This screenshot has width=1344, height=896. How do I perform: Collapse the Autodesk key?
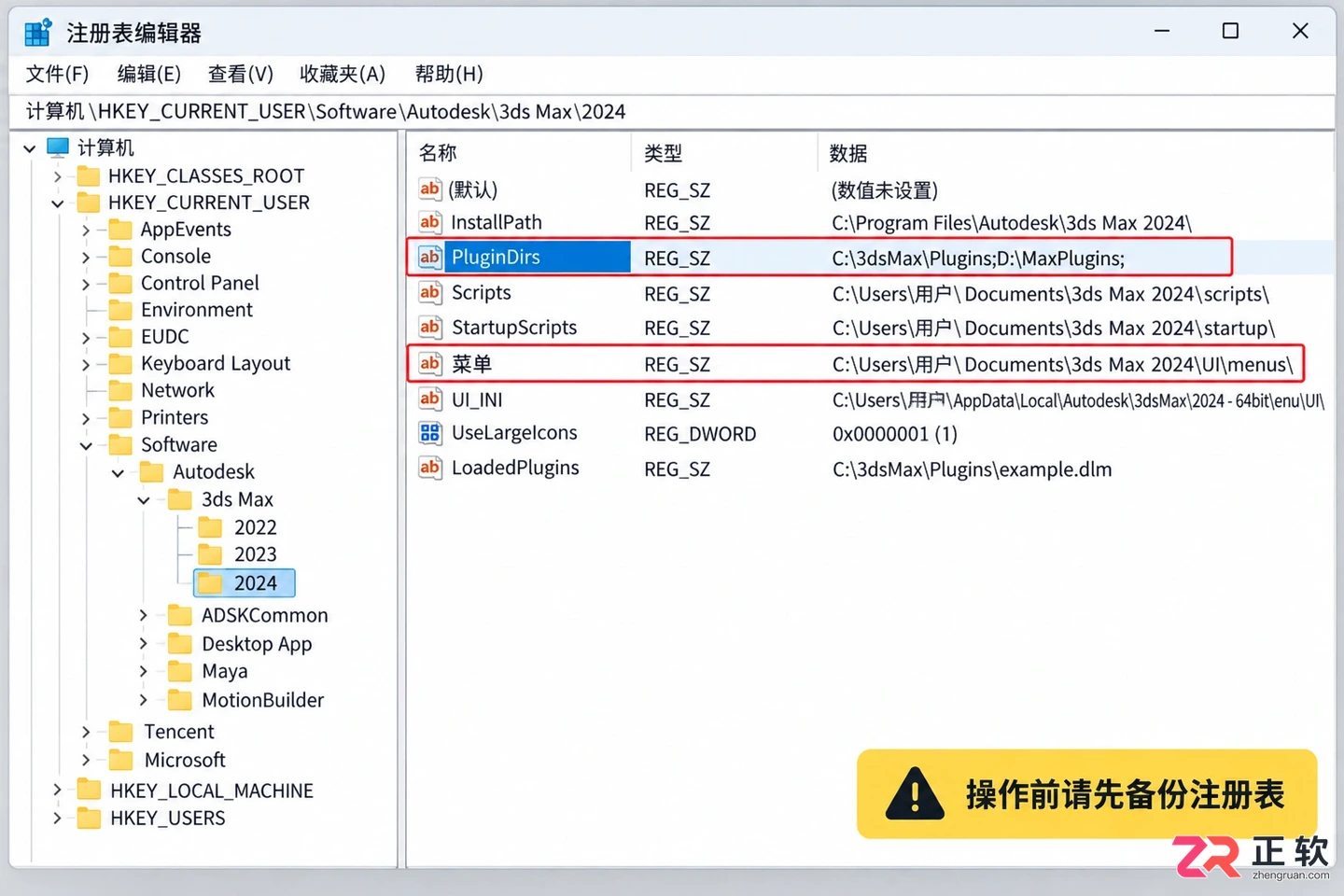click(x=118, y=472)
